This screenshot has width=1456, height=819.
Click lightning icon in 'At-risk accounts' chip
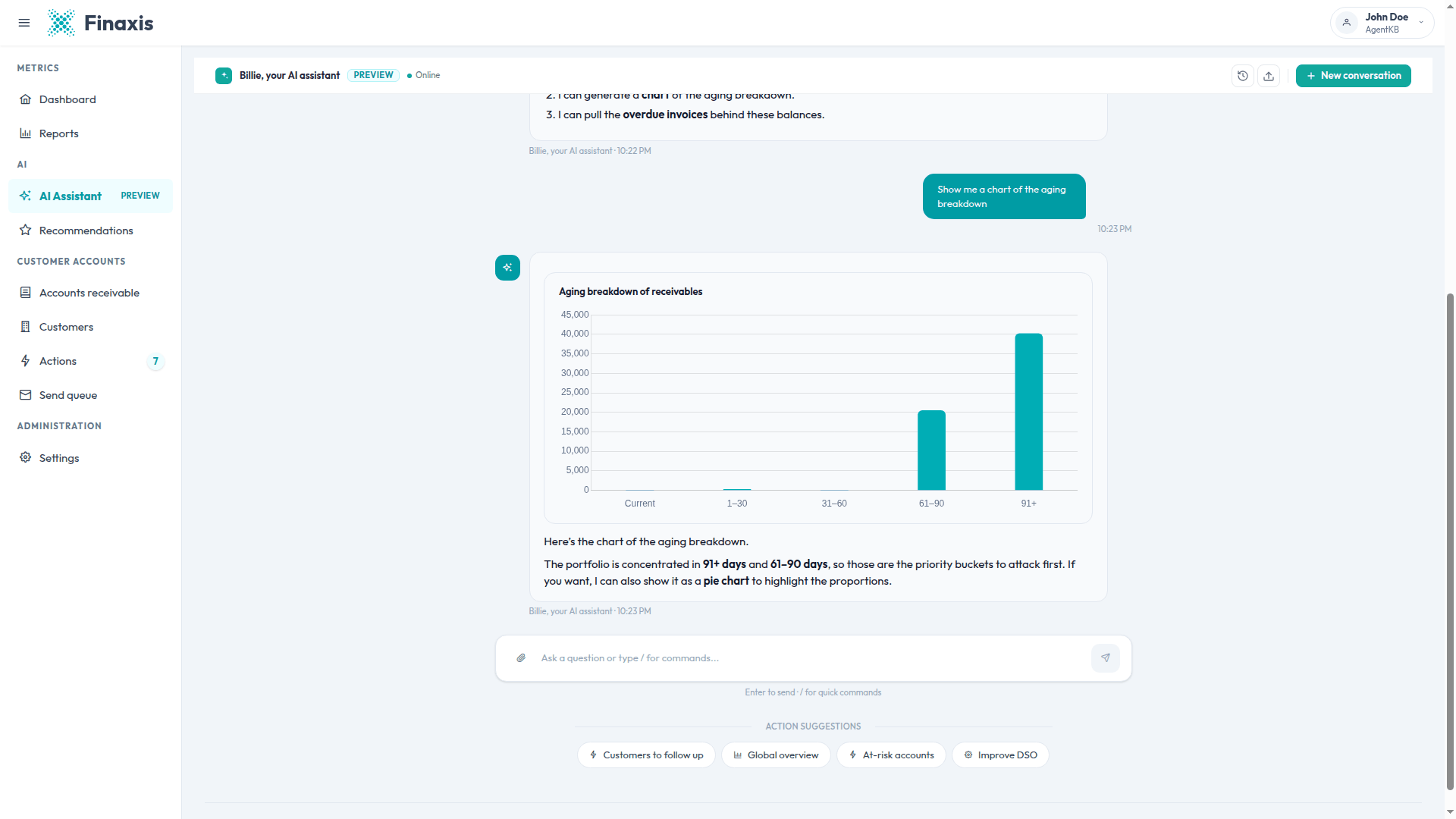tap(853, 755)
